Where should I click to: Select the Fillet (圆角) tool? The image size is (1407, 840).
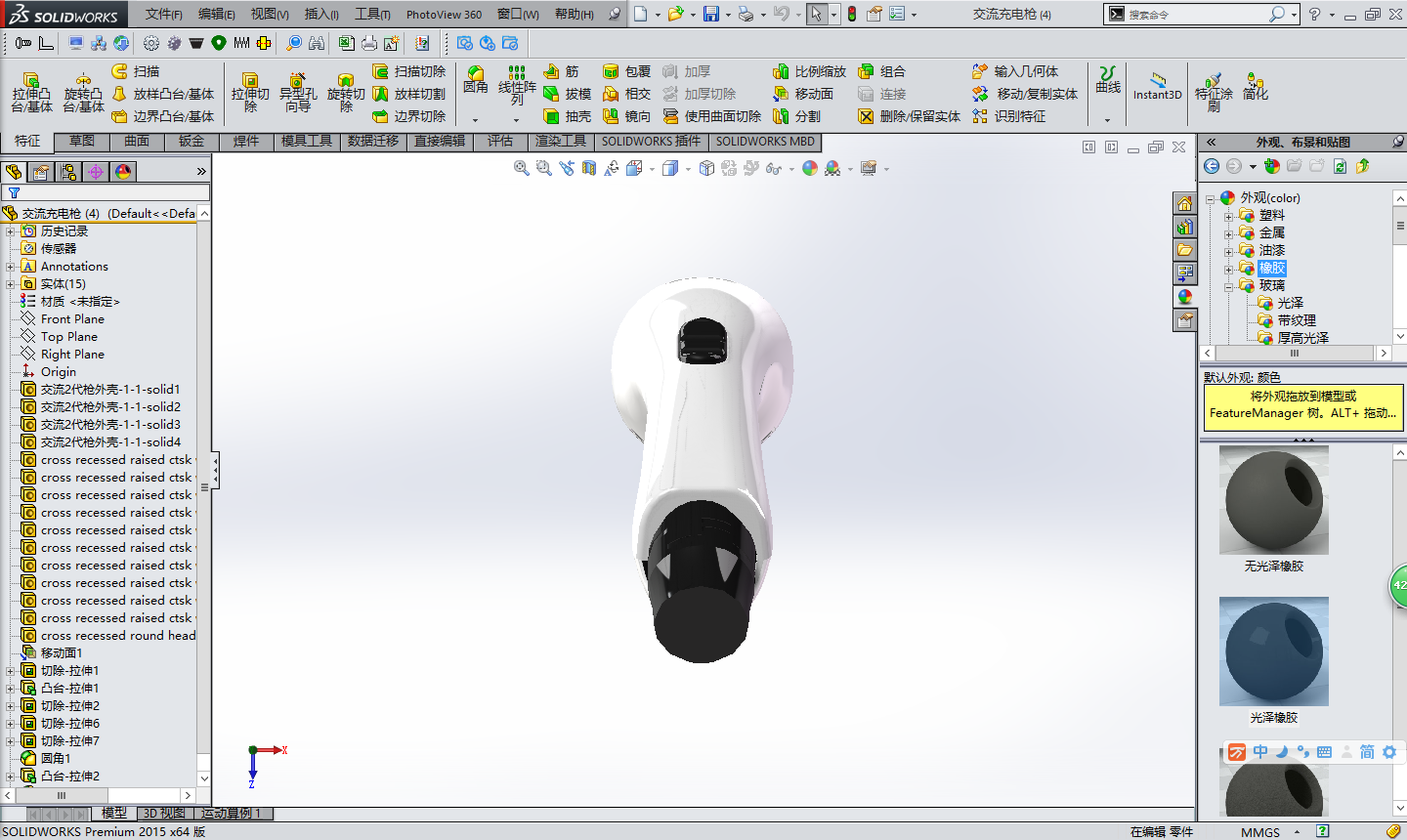(x=476, y=80)
